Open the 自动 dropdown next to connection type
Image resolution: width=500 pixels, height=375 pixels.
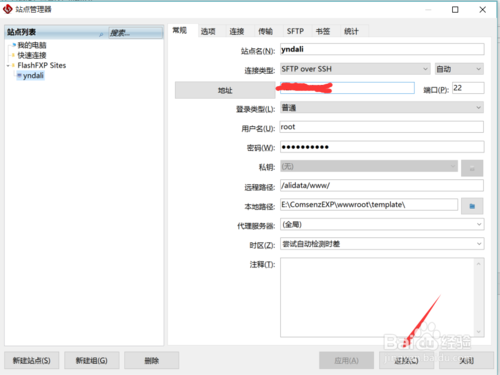click(459, 69)
